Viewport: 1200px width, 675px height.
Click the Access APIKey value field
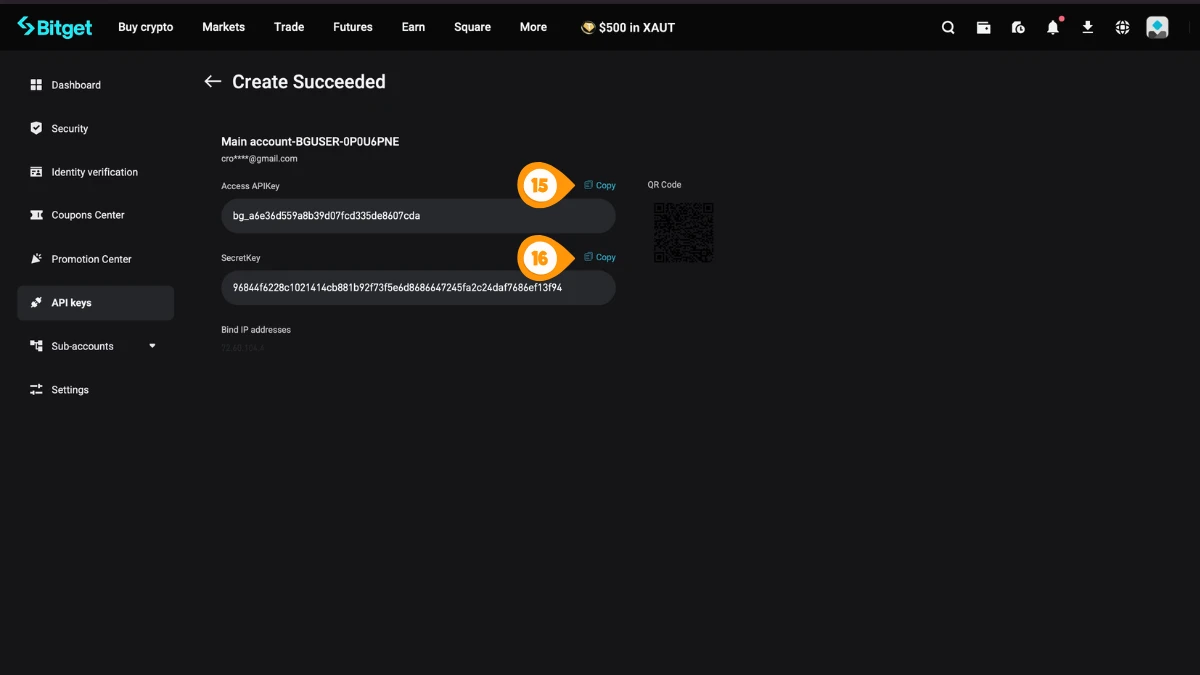coord(418,216)
